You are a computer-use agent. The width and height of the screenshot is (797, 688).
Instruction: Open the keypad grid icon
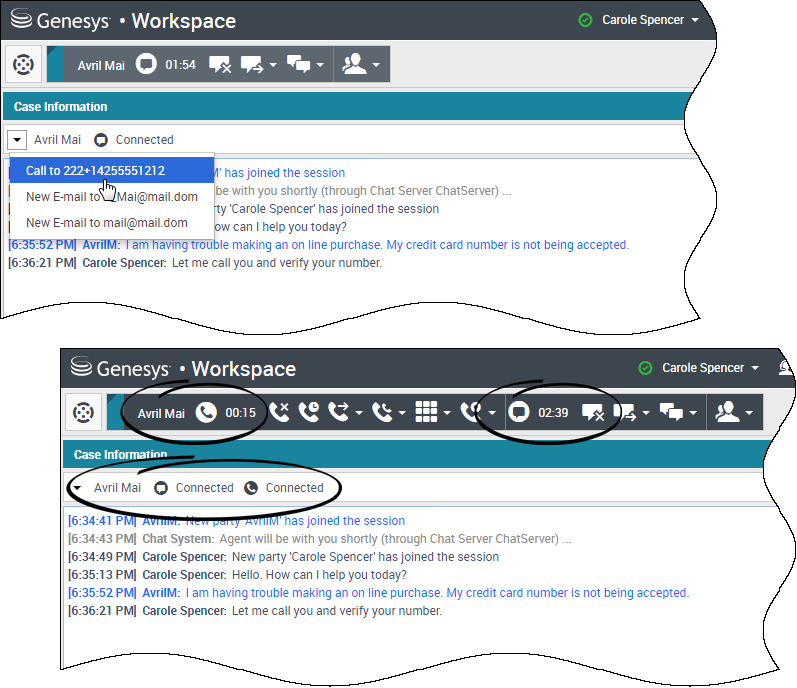click(426, 412)
